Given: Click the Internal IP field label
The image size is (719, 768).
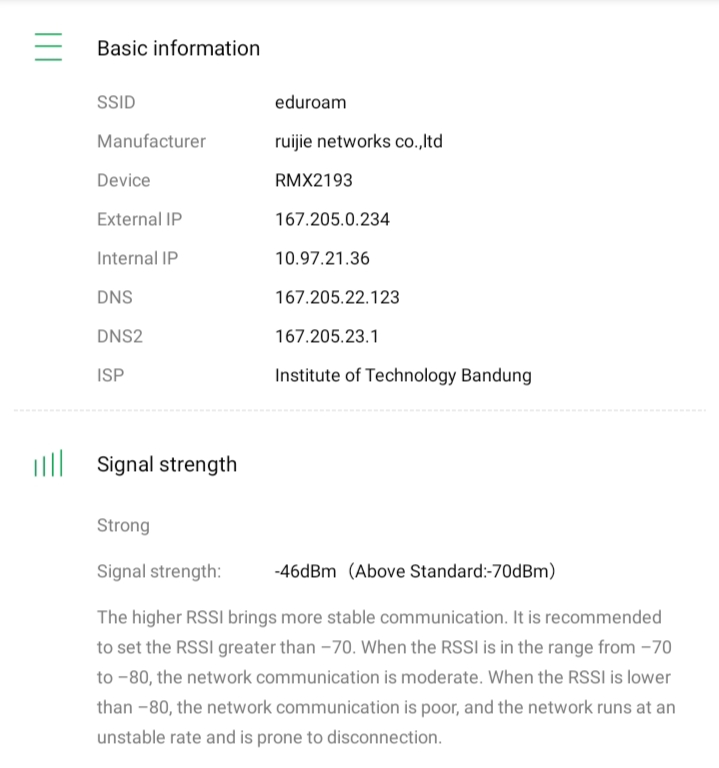Looking at the screenshot, I should tap(137, 258).
